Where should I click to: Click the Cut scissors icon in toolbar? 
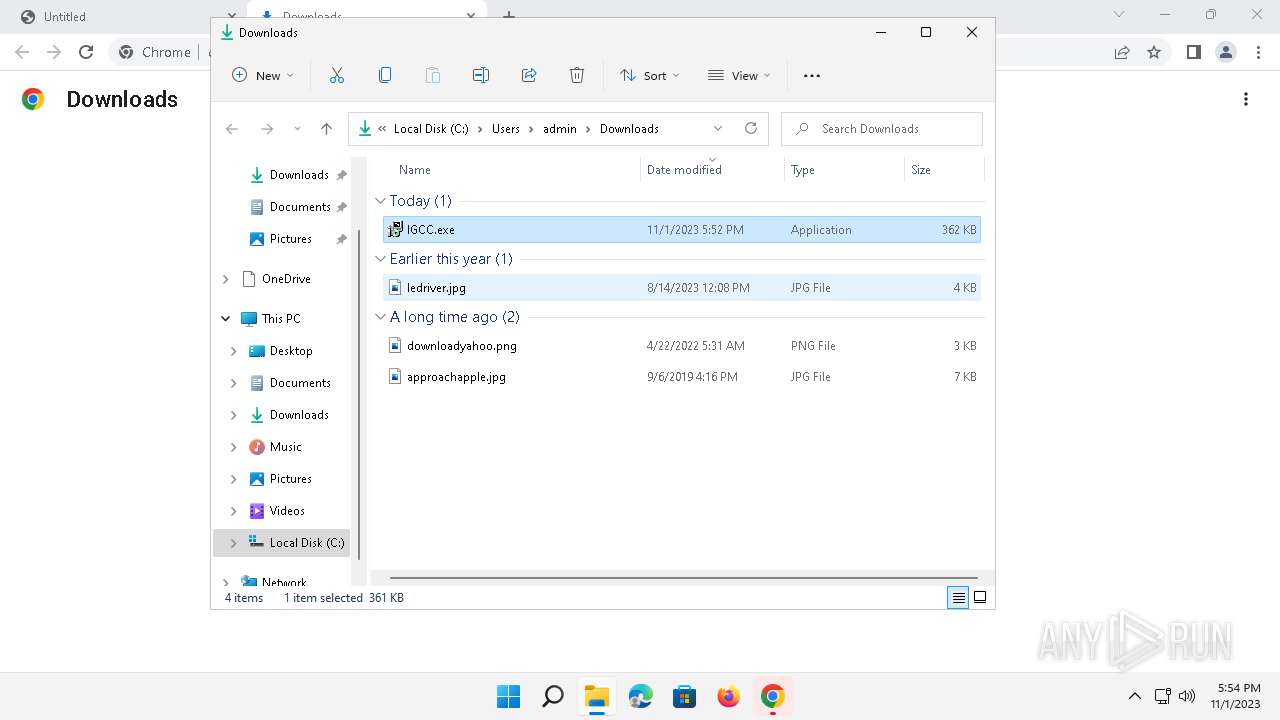(x=337, y=75)
